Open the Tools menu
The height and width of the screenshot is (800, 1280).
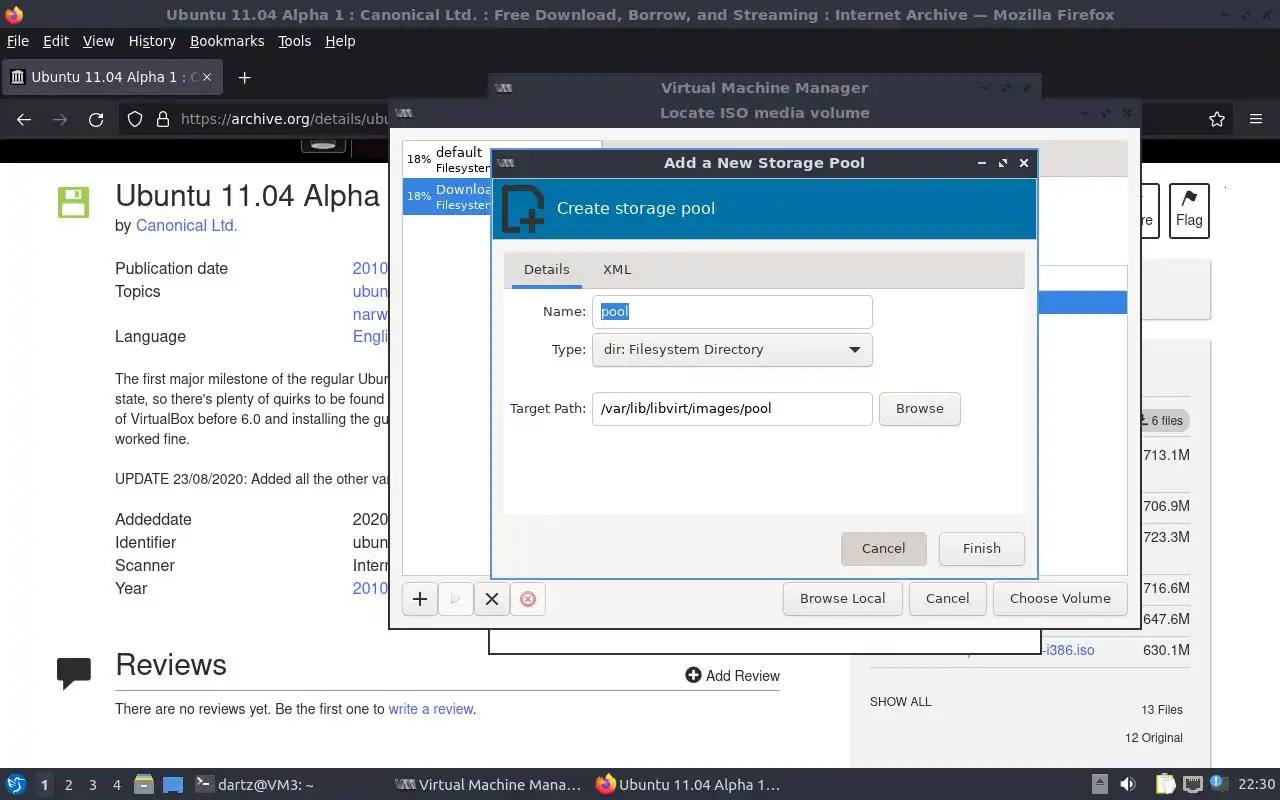coord(294,41)
